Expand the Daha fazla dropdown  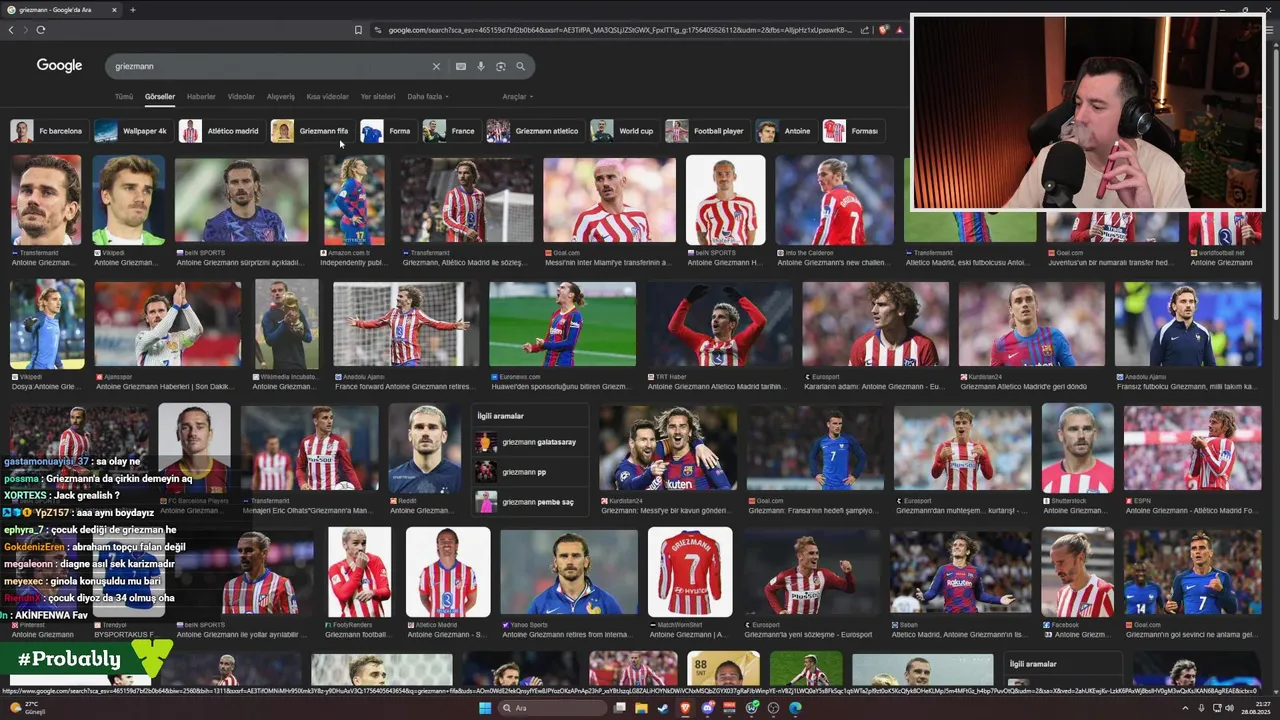point(428,97)
